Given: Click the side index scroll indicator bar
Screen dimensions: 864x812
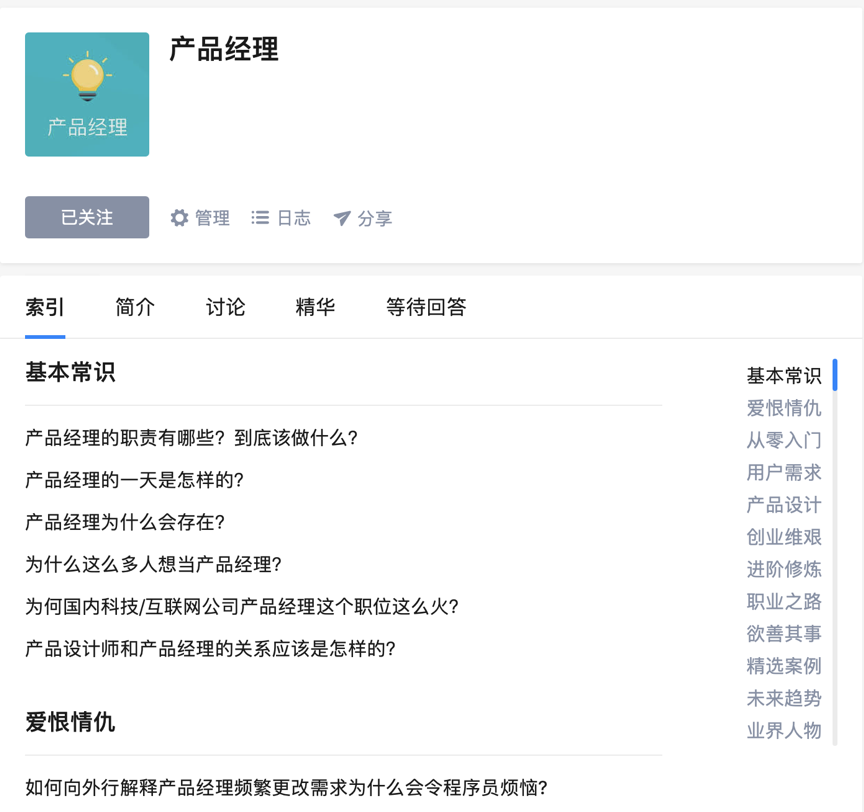Looking at the screenshot, I should [835, 375].
